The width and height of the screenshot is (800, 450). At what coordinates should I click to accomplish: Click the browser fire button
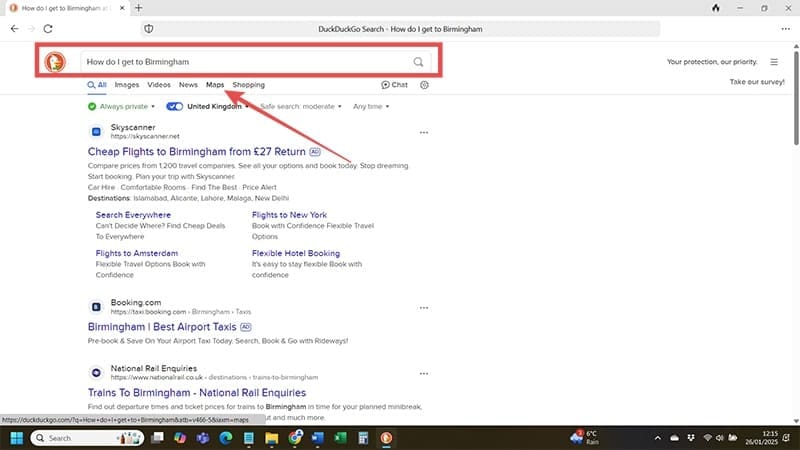[715, 8]
